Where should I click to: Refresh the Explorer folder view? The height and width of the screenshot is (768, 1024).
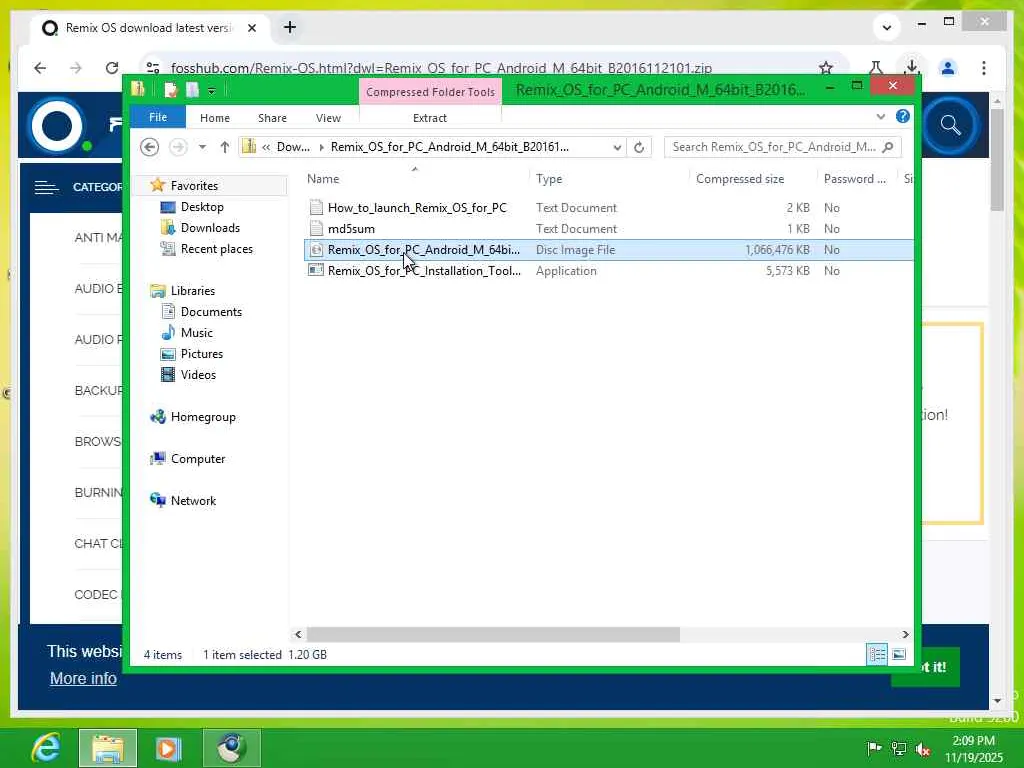(x=639, y=148)
